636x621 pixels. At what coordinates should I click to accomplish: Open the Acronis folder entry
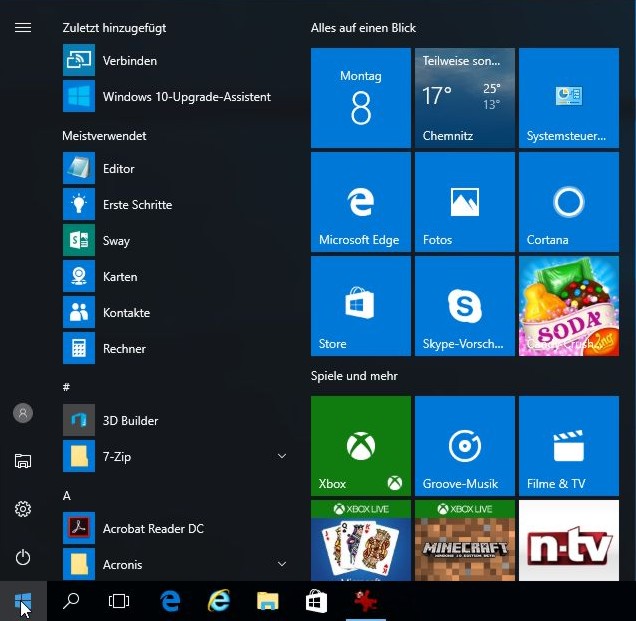point(176,564)
